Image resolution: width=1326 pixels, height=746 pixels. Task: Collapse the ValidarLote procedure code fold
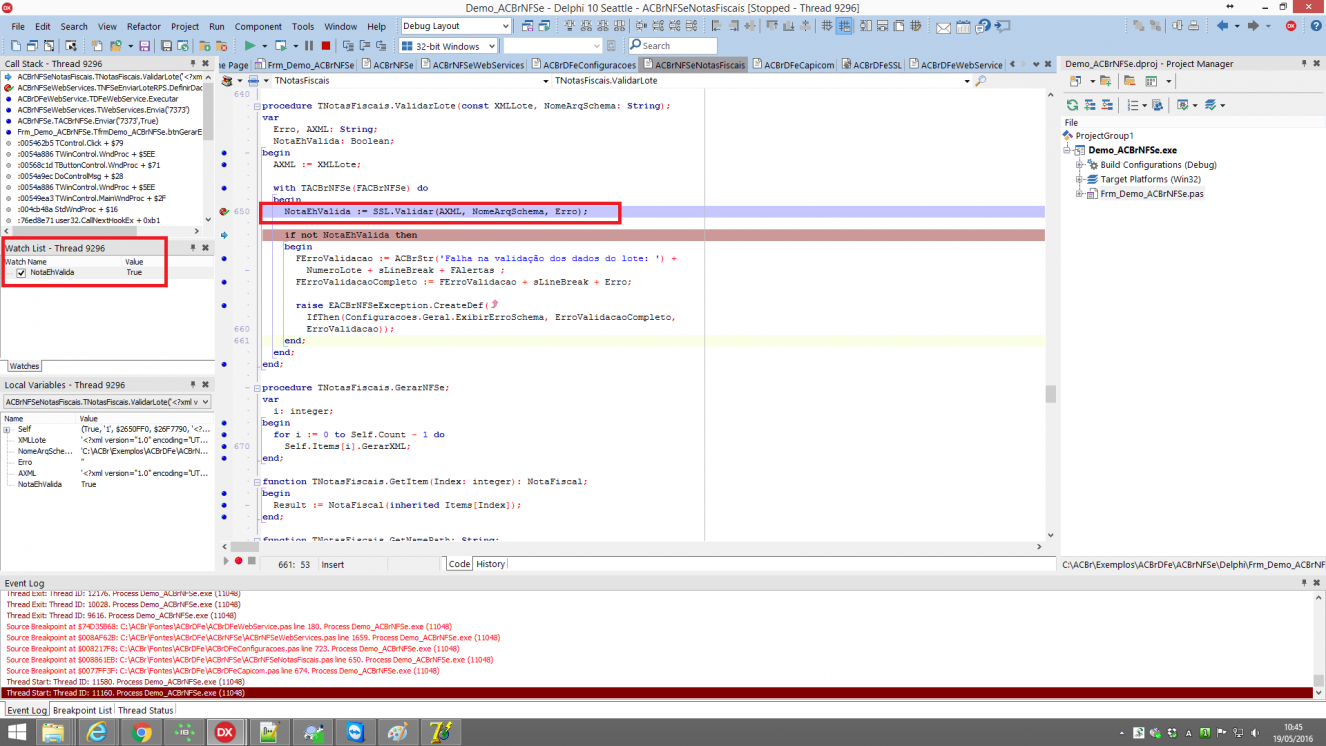point(255,106)
